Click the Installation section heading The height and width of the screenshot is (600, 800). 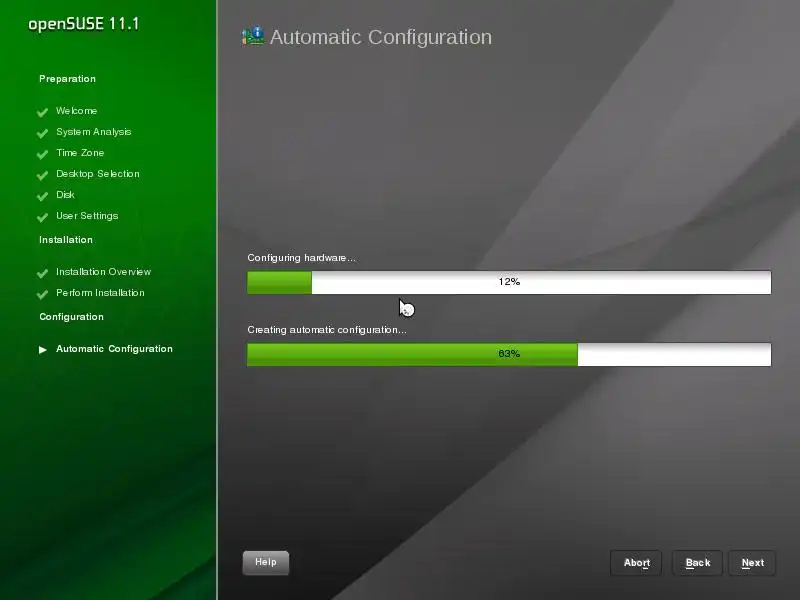[x=66, y=239]
